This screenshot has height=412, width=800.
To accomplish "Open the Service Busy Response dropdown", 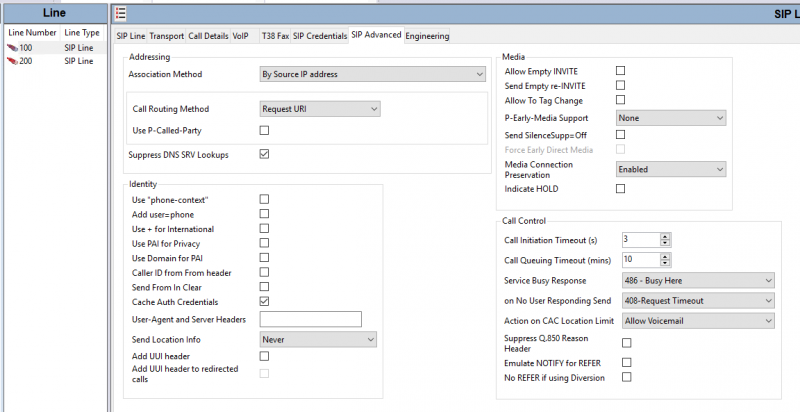I will (x=698, y=280).
